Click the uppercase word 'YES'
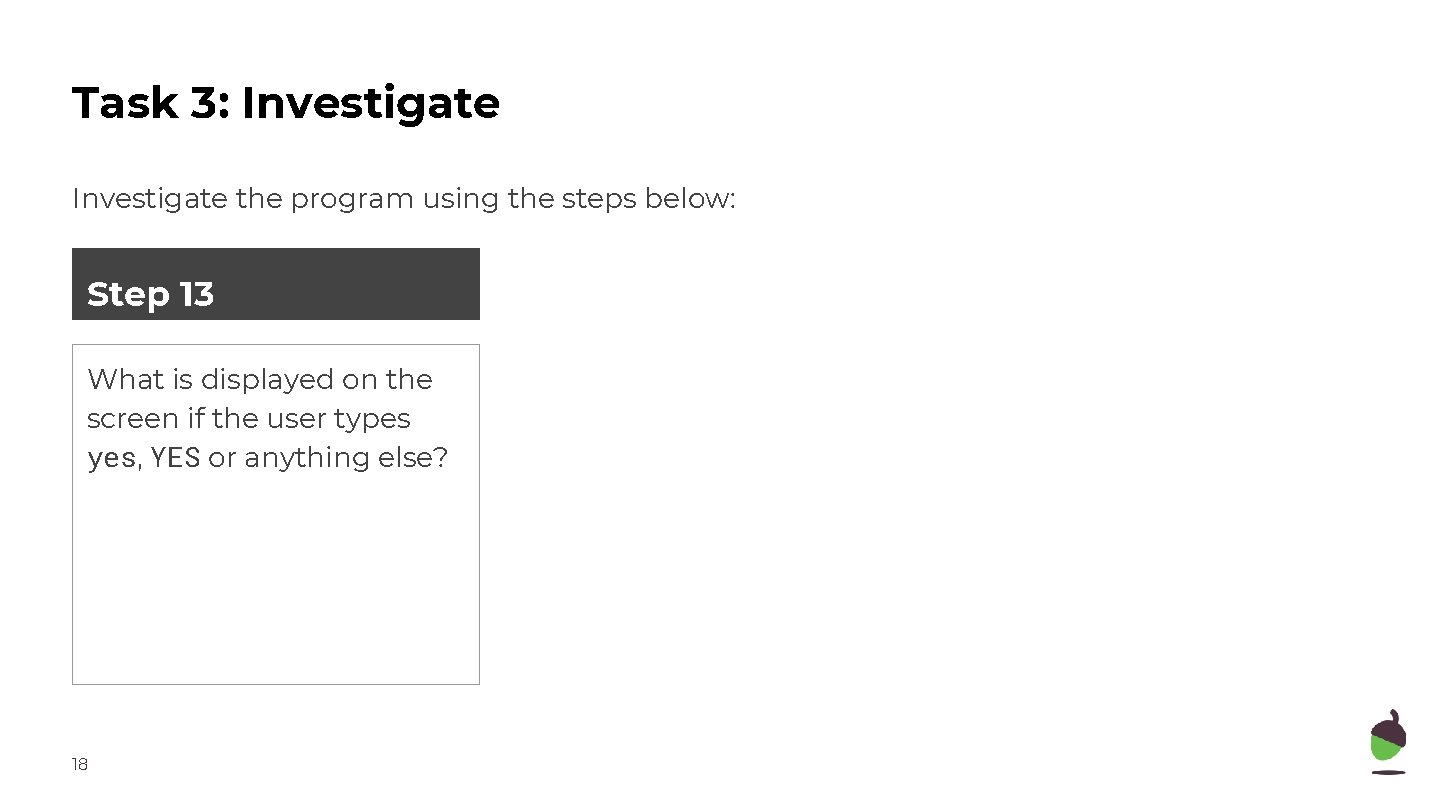Image resolution: width=1440 pixels, height=810 pixels. 176,458
